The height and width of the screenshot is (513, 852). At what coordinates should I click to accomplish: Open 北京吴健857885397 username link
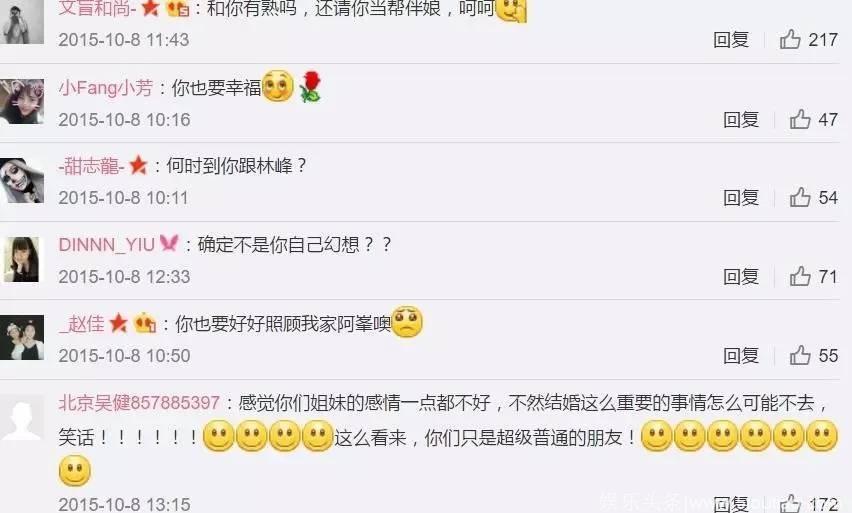pyautogui.click(x=139, y=403)
